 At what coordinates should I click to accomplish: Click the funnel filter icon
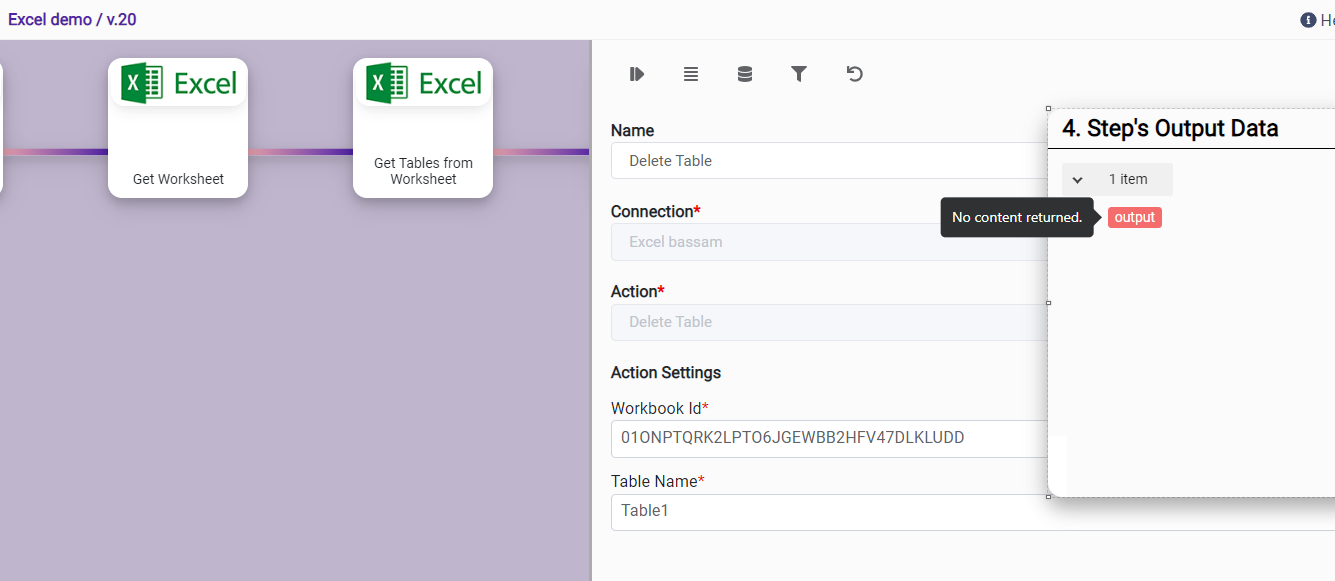click(x=799, y=74)
